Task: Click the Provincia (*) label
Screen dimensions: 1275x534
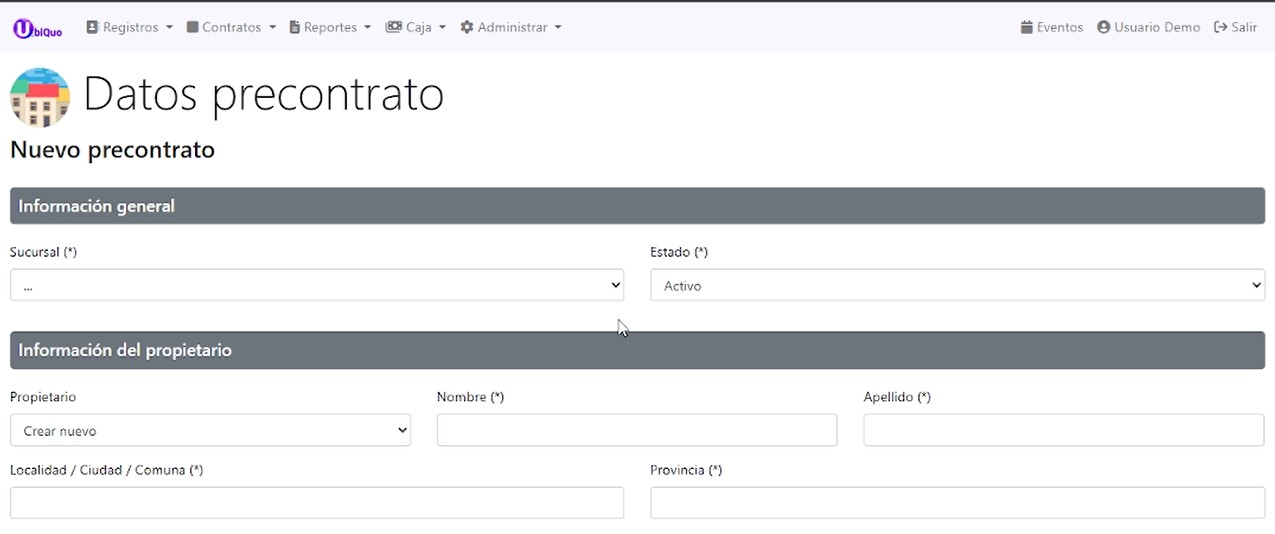Action: 686,470
